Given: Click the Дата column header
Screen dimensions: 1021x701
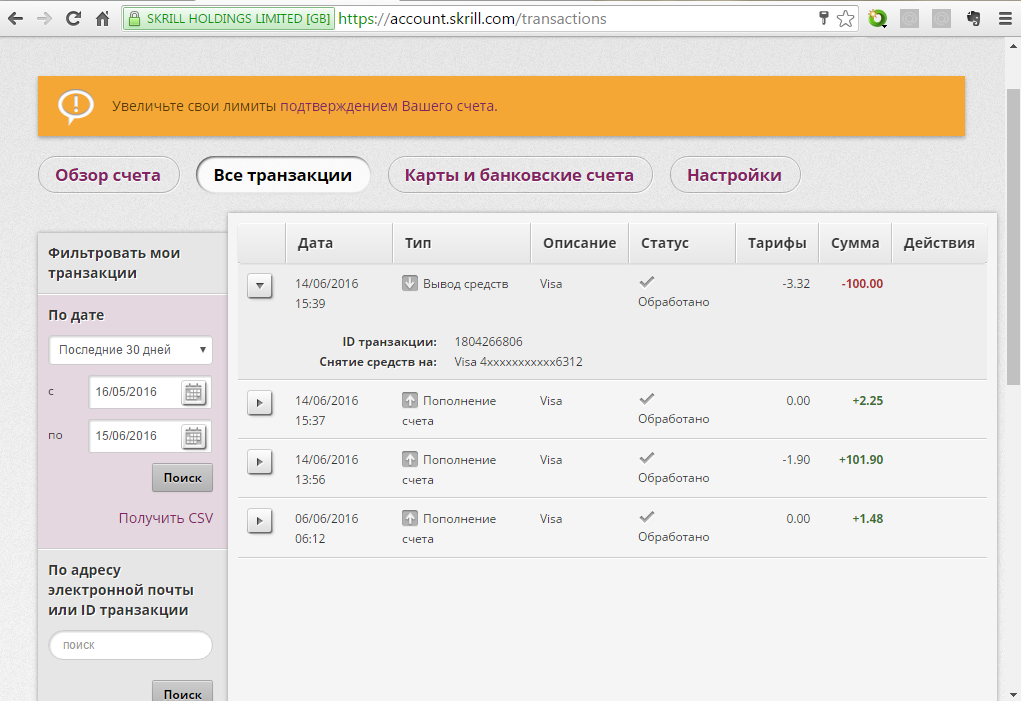Looking at the screenshot, I should (x=339, y=243).
